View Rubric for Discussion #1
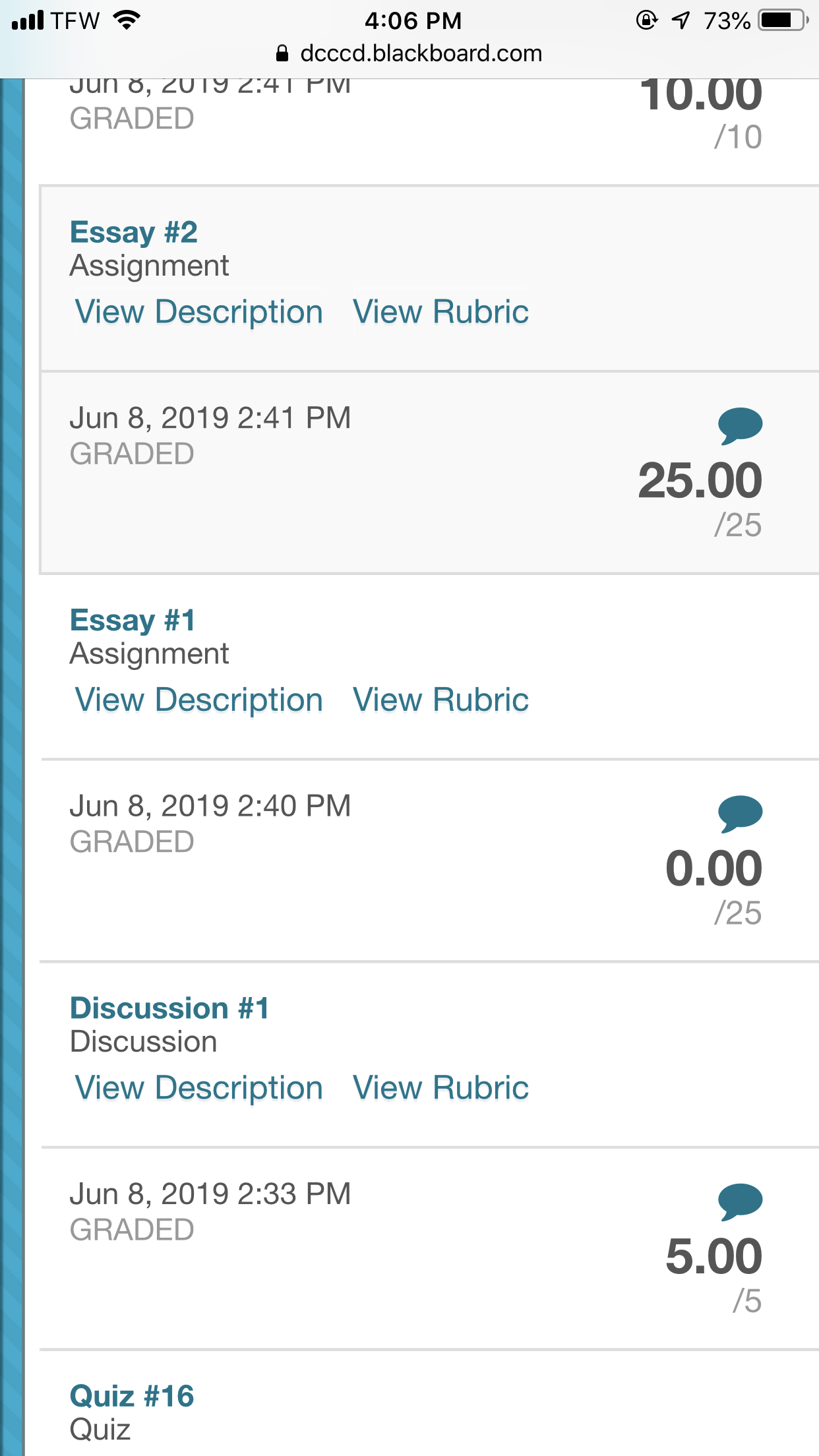The image size is (819, 1456). (440, 1088)
